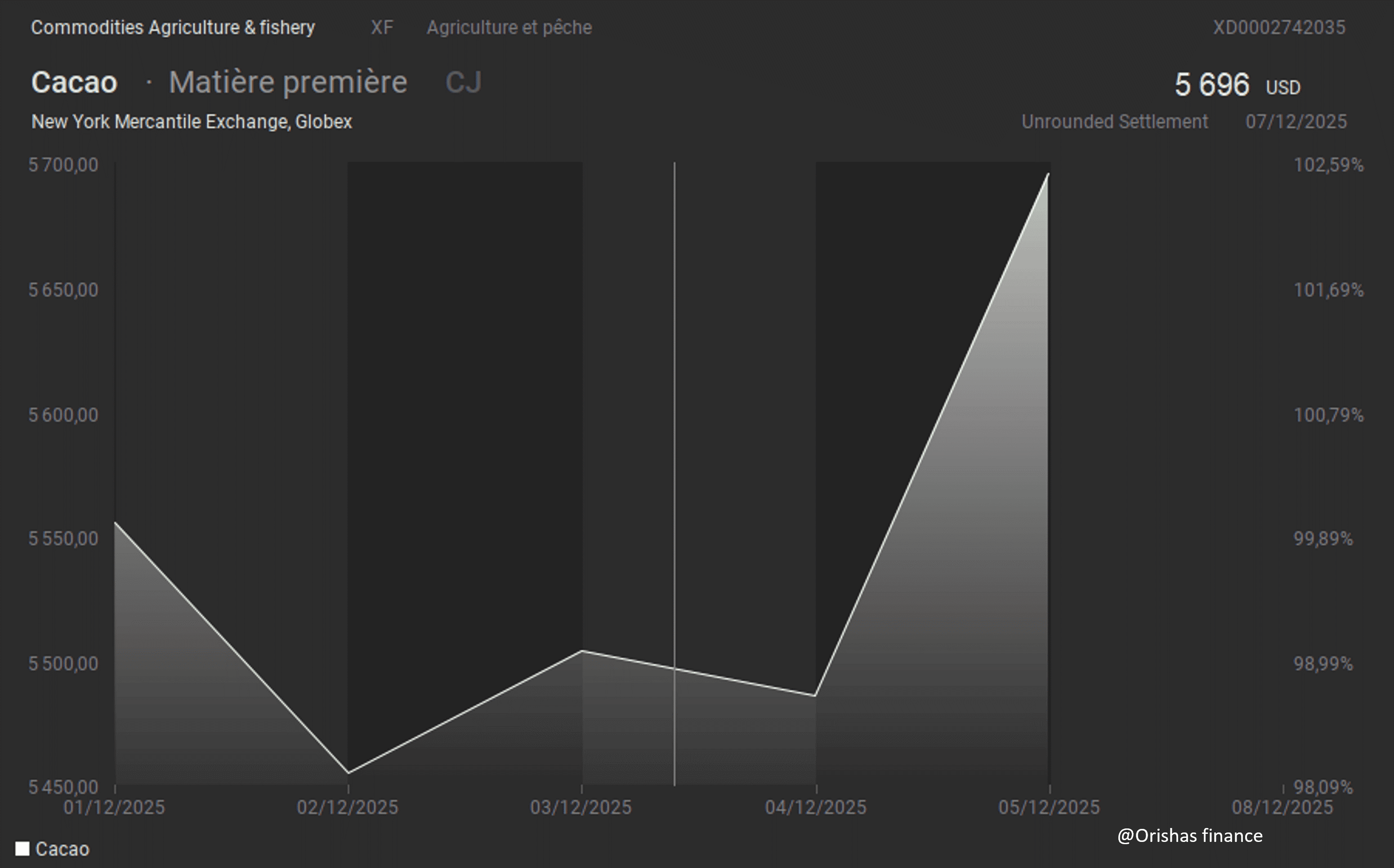Click the Cacao legend label

coord(62,849)
